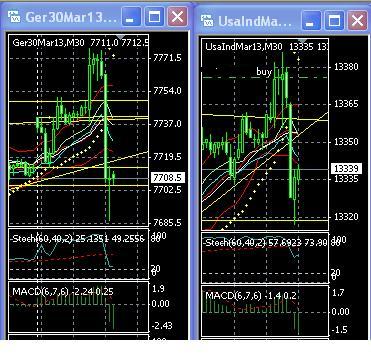Click the -1.5 MACD scale value
The width and height of the screenshot is (371, 361).
(340, 330)
